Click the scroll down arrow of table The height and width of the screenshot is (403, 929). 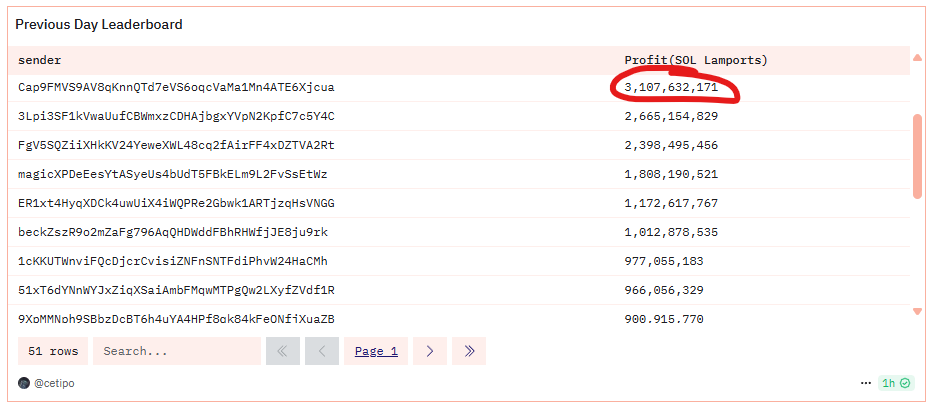[x=917, y=311]
